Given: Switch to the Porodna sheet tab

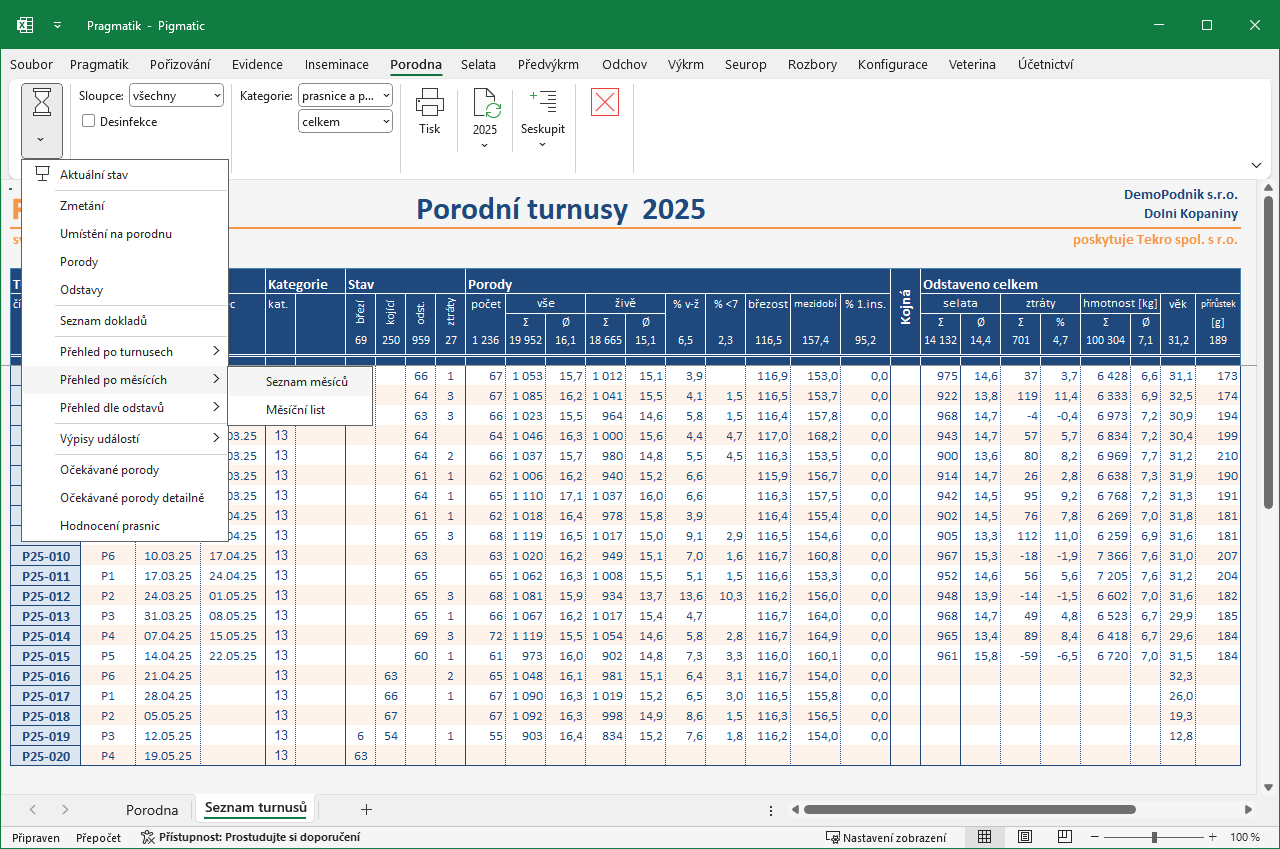Looking at the screenshot, I should 152,810.
